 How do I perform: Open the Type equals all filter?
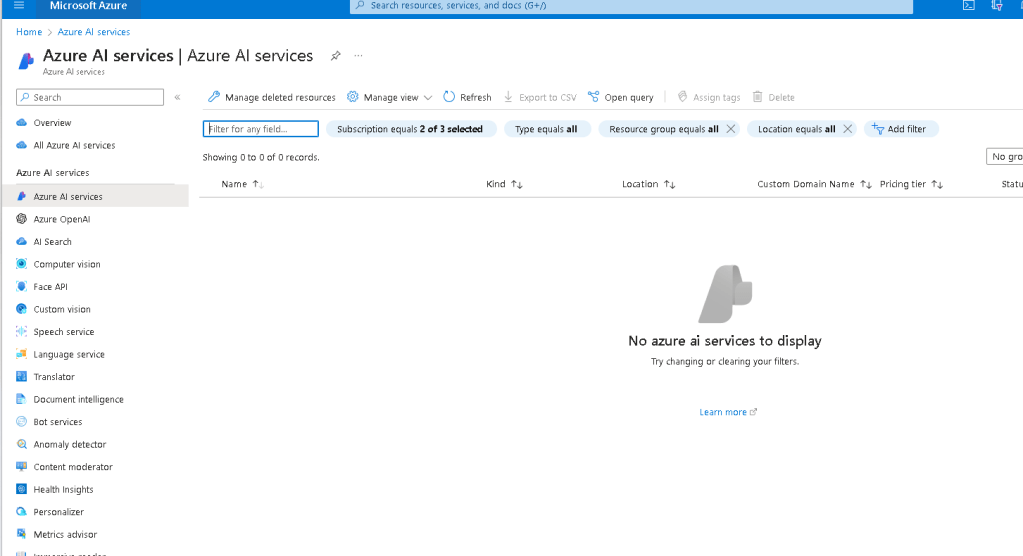tap(547, 129)
